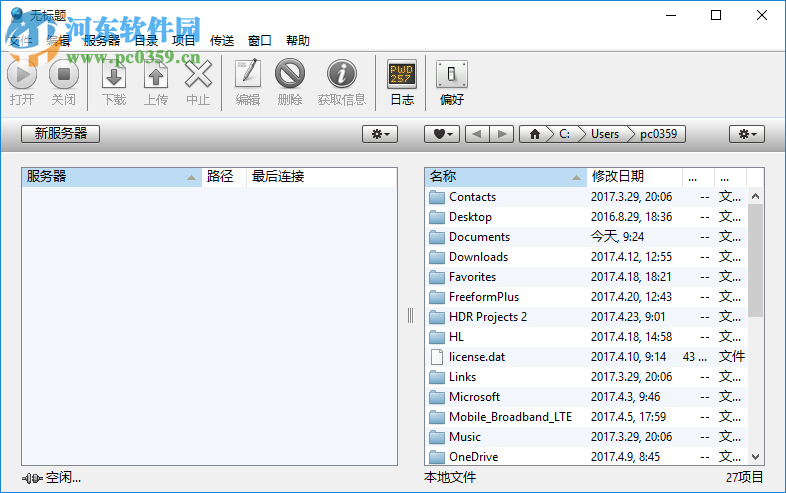Select the Mobile_Broadband_LTE folder row
This screenshot has width=786, height=493.
(x=586, y=417)
